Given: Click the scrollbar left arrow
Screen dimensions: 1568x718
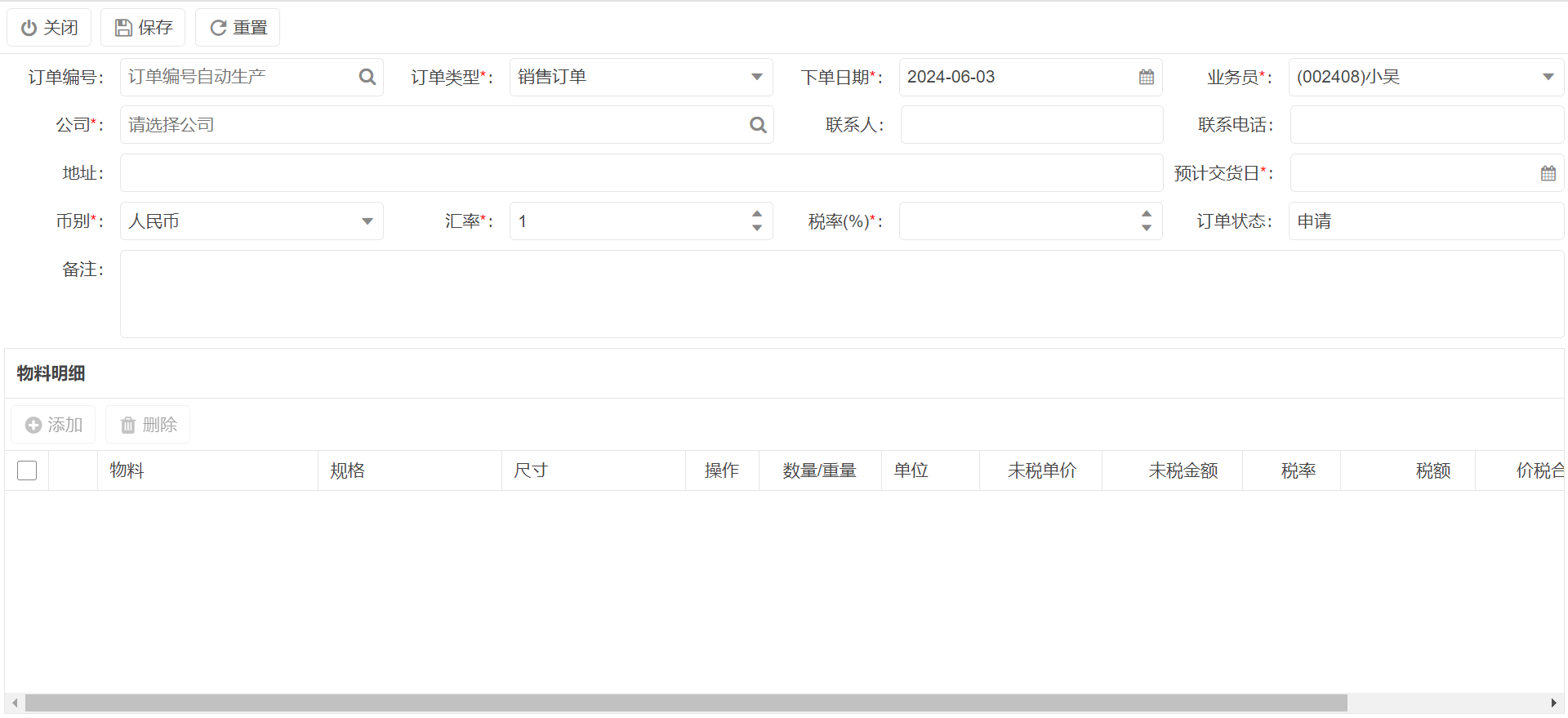Looking at the screenshot, I should pyautogui.click(x=15, y=703).
